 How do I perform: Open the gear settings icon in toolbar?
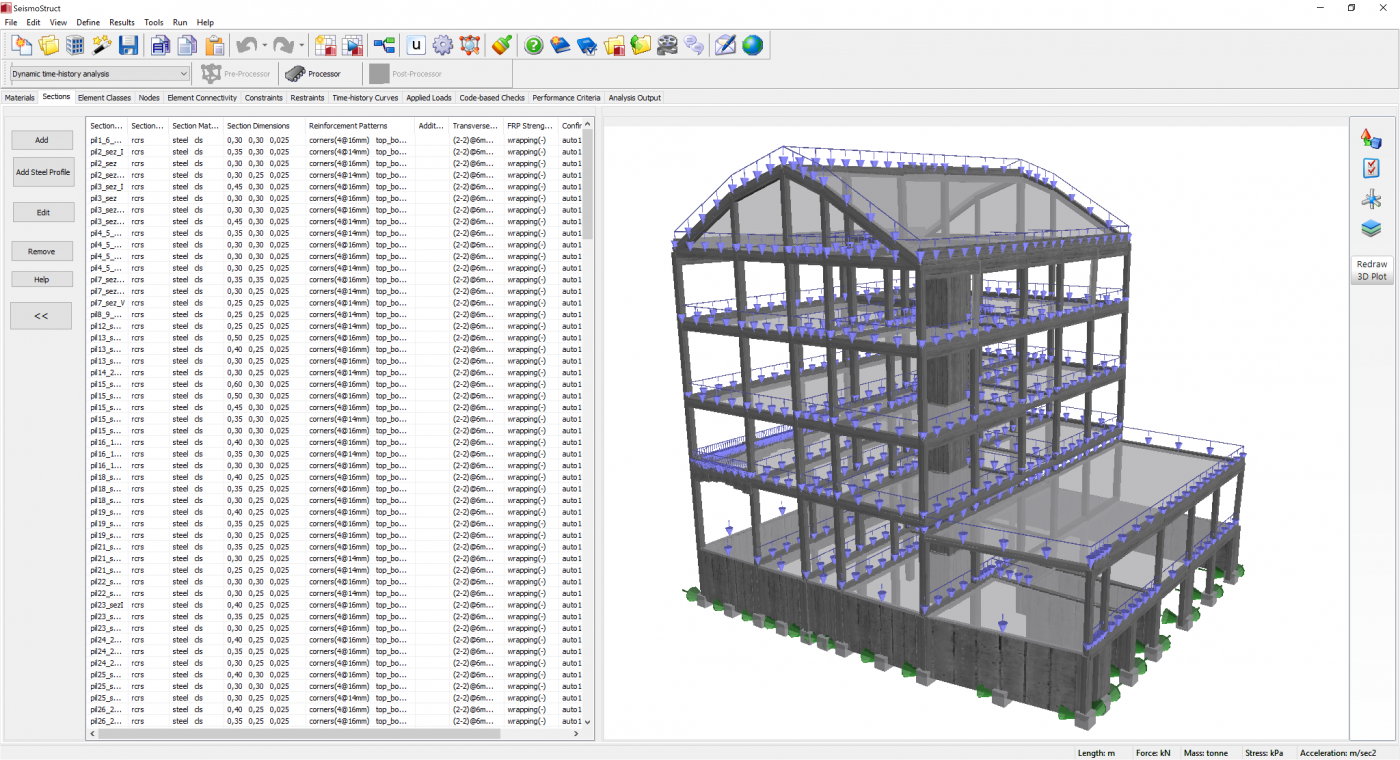tap(443, 45)
